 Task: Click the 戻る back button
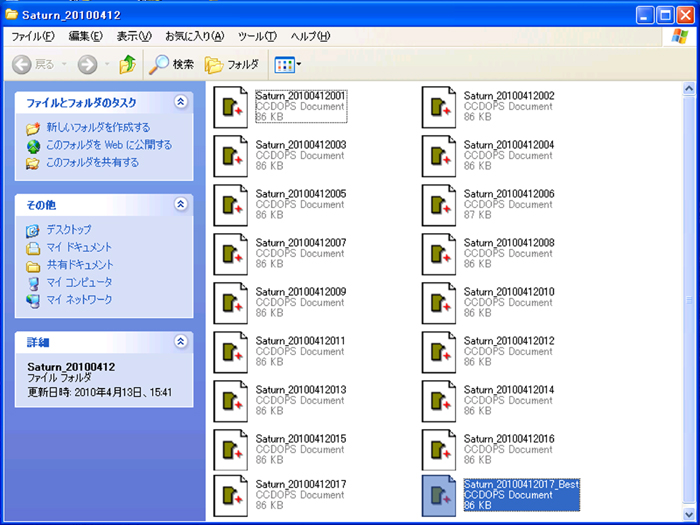33,65
